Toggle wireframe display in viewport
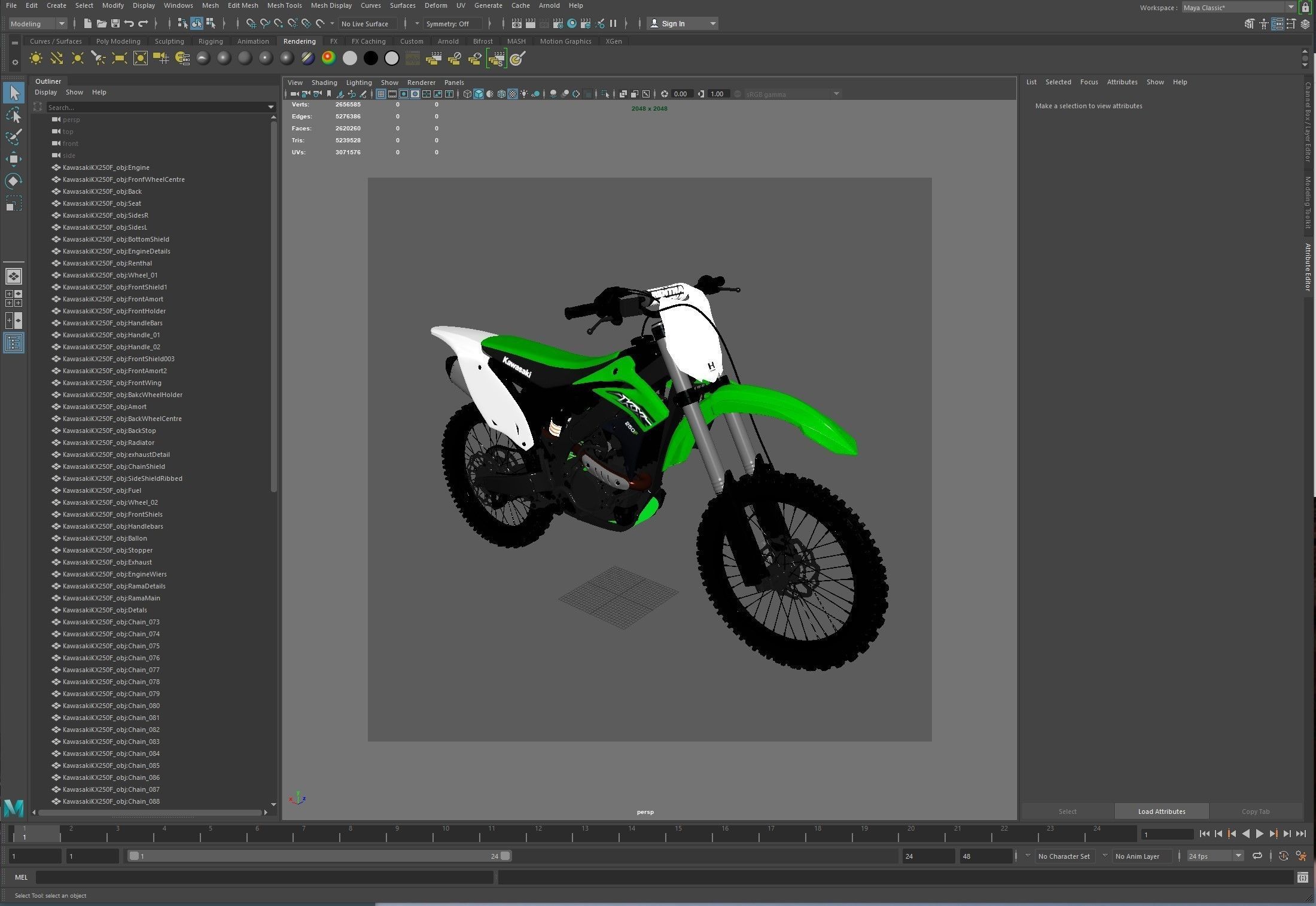Screen dimensions: 1316x906 [467, 94]
